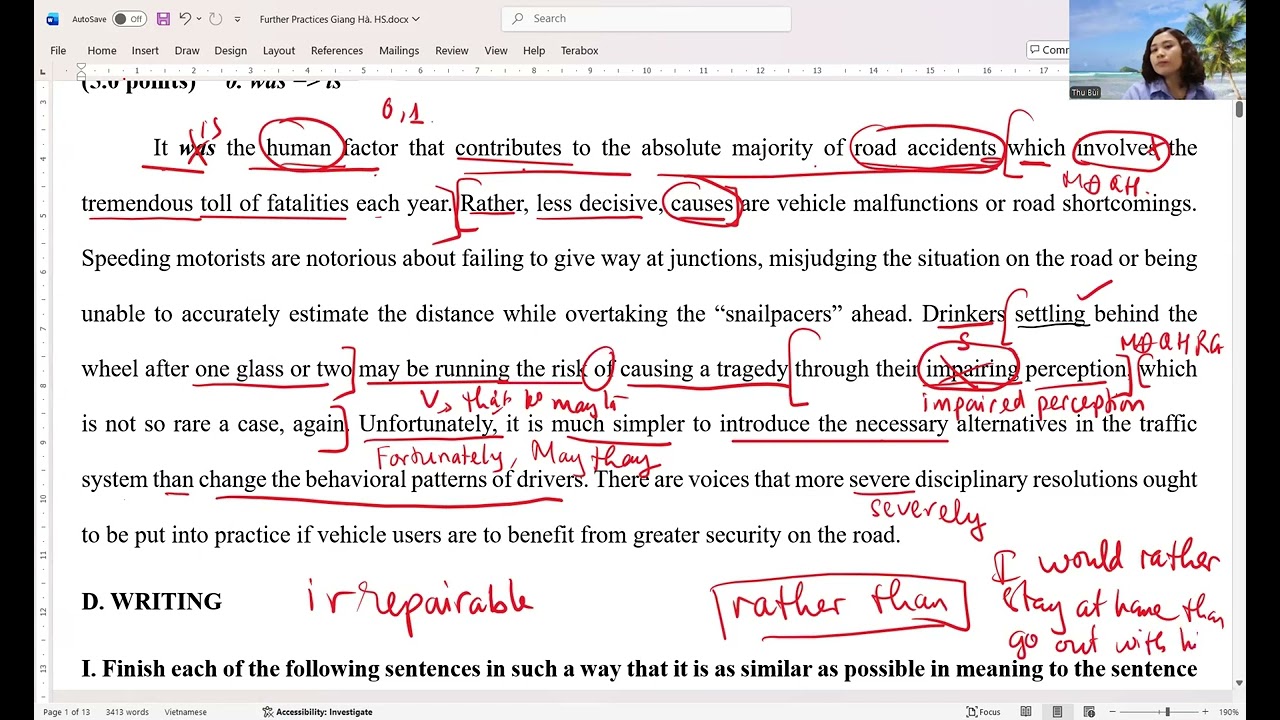Open the document title dropdown
1280x720 pixels.
point(416,19)
